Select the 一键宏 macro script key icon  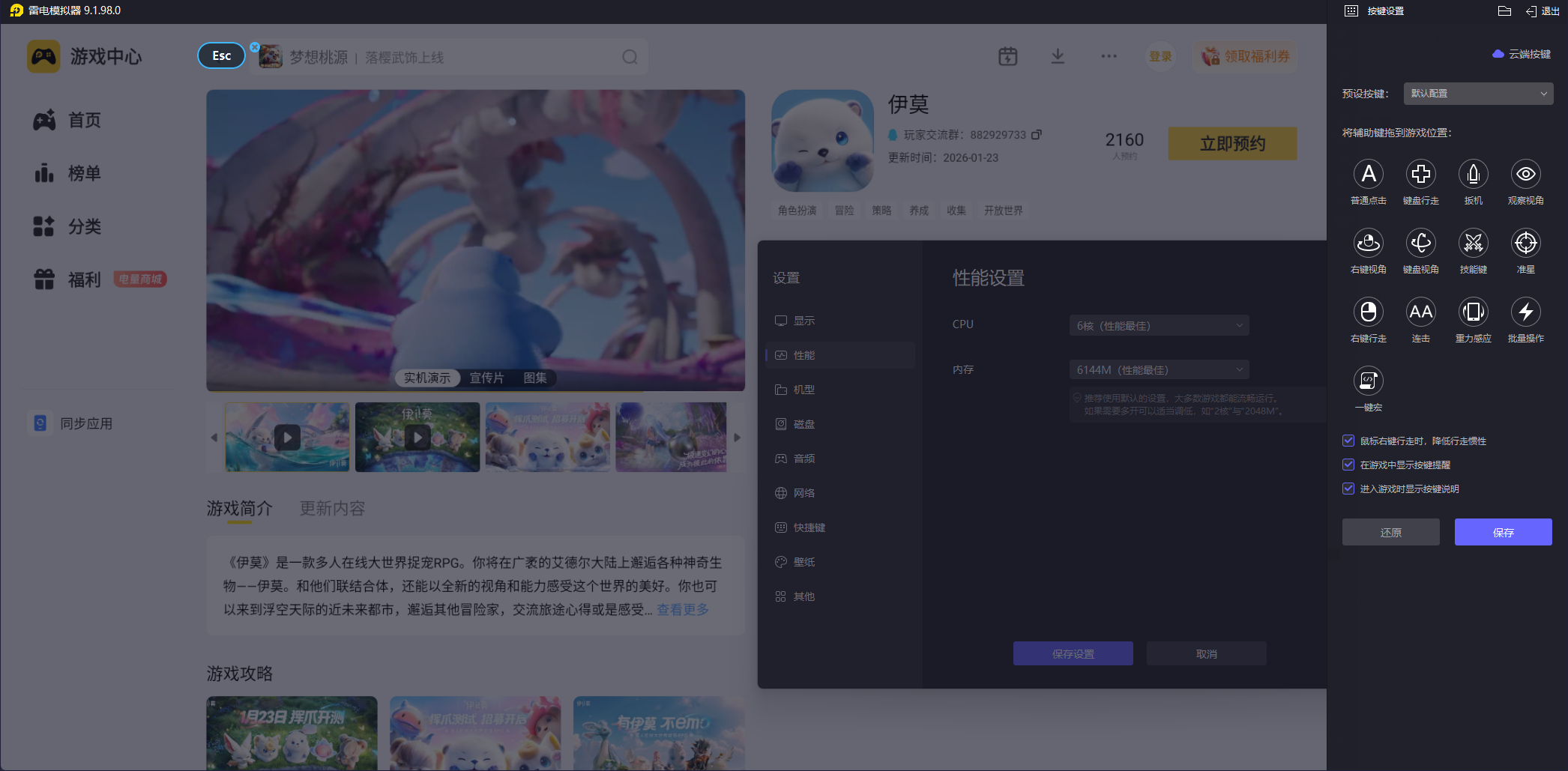coord(1369,381)
